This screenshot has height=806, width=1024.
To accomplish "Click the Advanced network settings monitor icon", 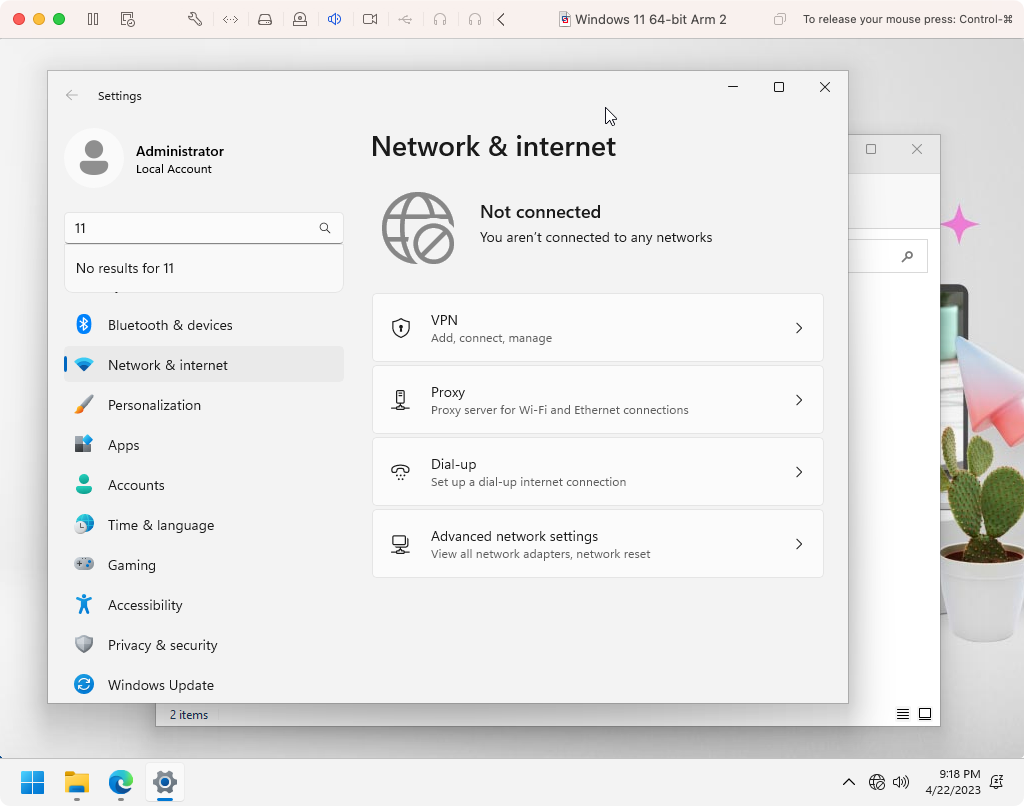I will 400,543.
